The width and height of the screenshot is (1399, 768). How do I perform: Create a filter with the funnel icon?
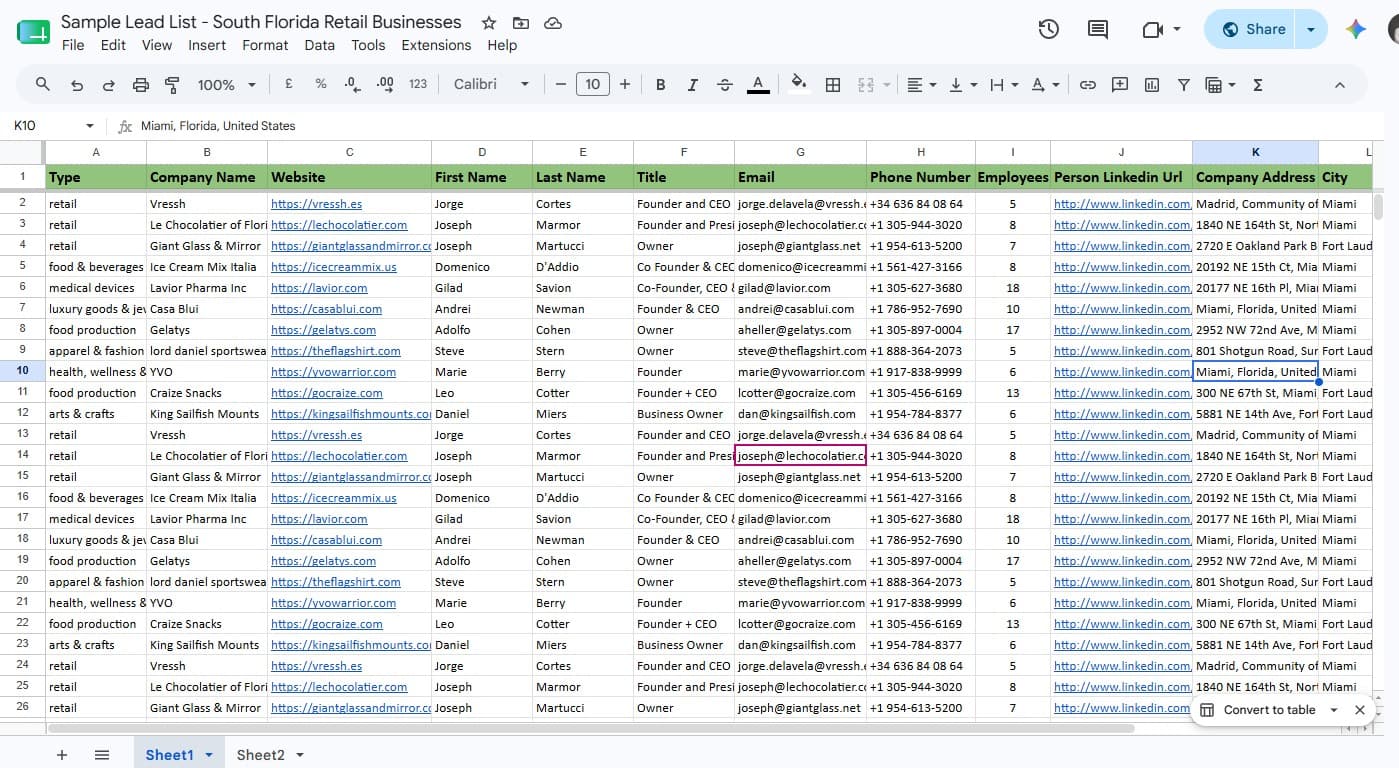(1184, 85)
